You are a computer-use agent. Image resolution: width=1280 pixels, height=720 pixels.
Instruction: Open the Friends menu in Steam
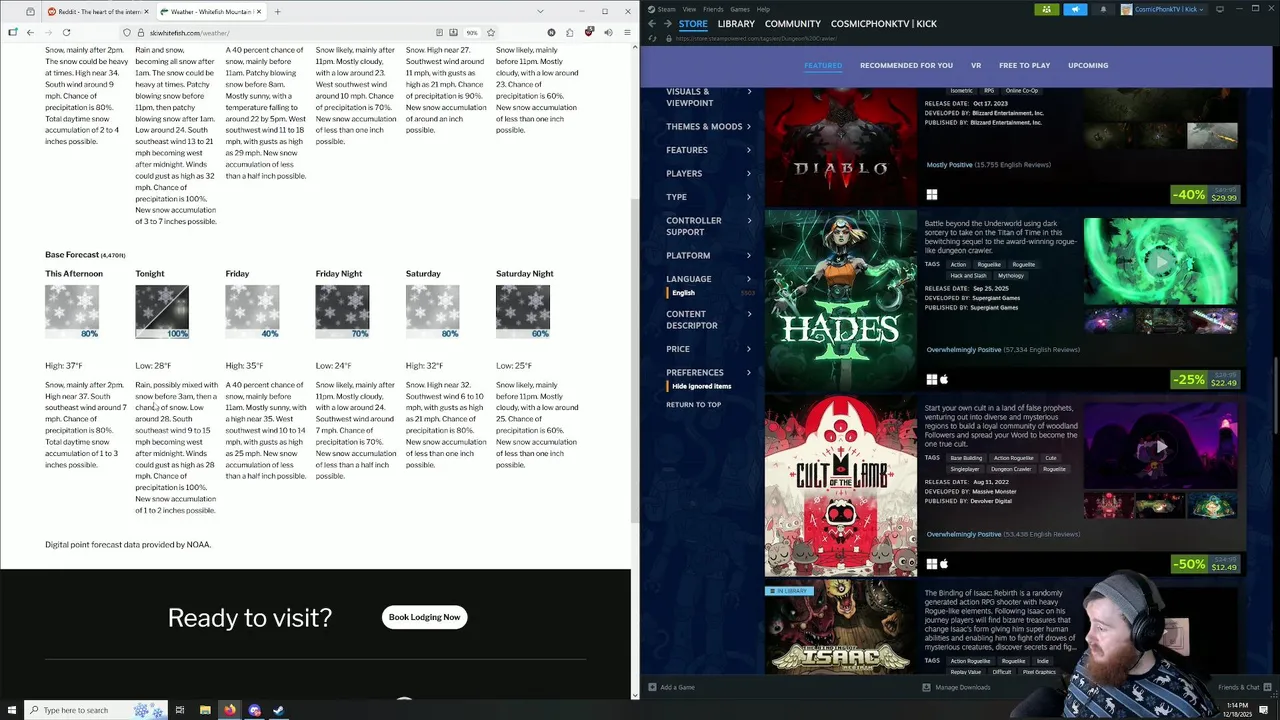[713, 9]
